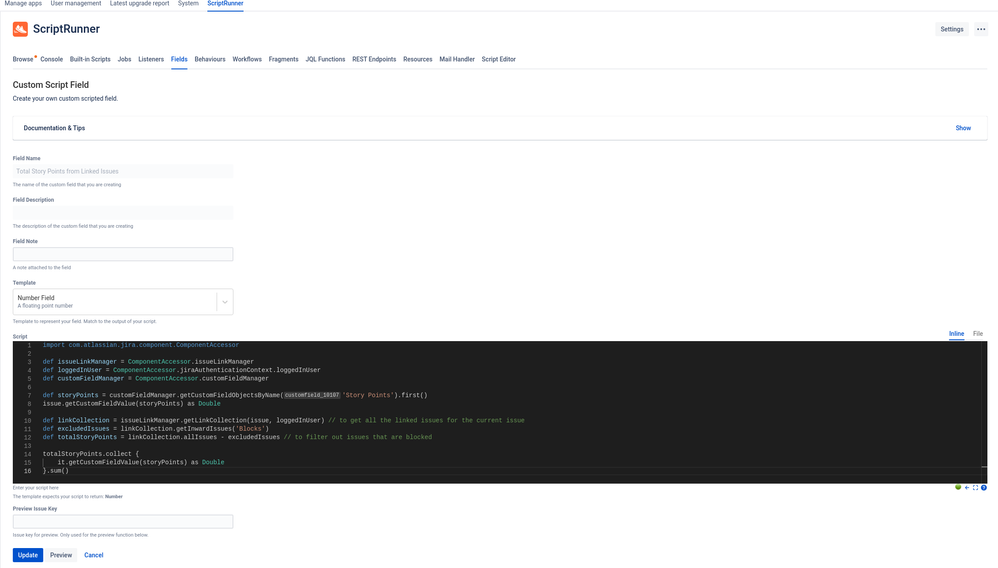Click into the Field Name input
Image resolution: width=998 pixels, height=568 pixels.
(123, 171)
